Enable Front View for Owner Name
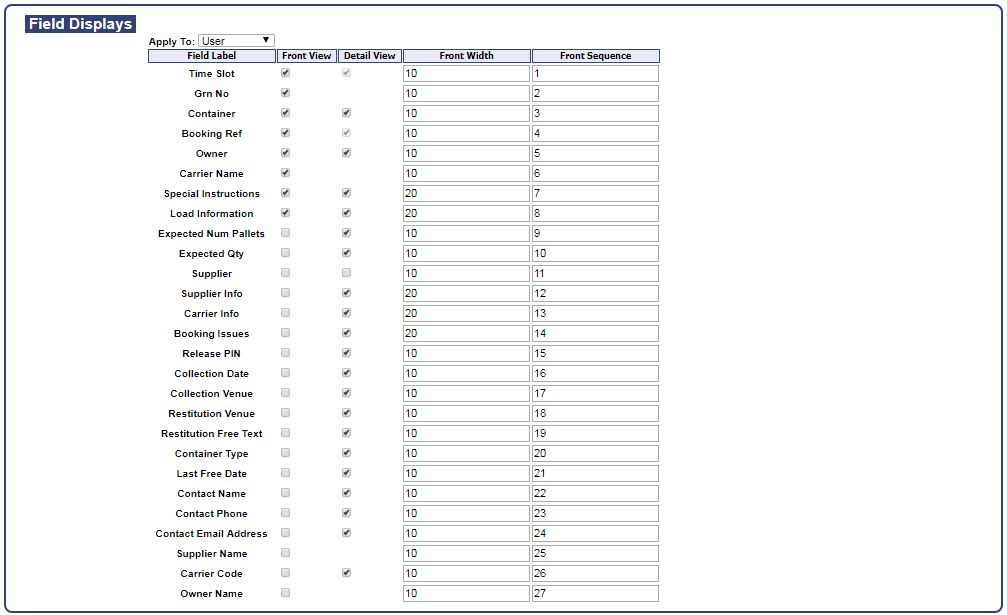The height and width of the screenshot is (615, 1007). [x=285, y=593]
